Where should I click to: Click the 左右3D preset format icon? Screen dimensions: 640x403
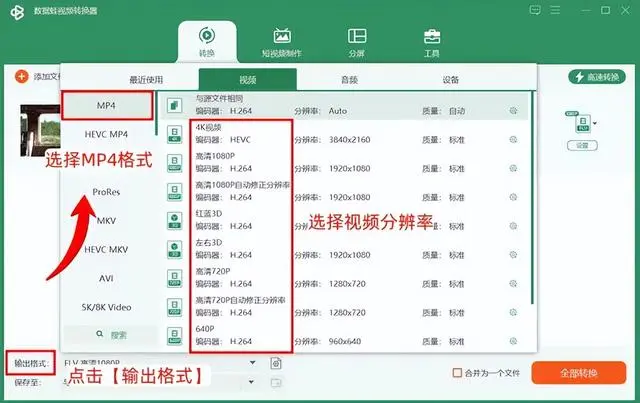[175, 249]
